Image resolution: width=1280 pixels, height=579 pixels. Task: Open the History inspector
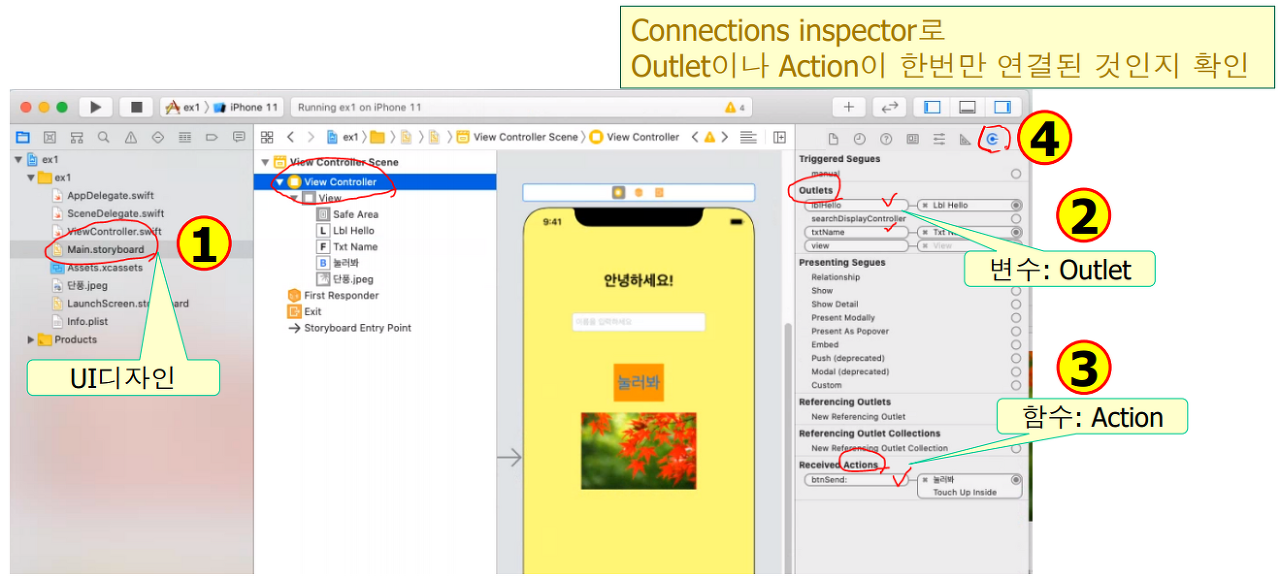click(x=859, y=139)
